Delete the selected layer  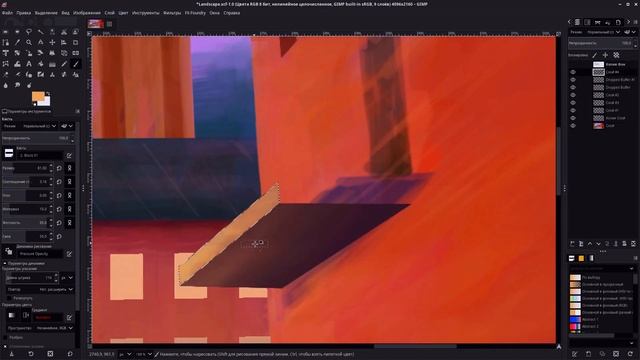click(x=633, y=244)
